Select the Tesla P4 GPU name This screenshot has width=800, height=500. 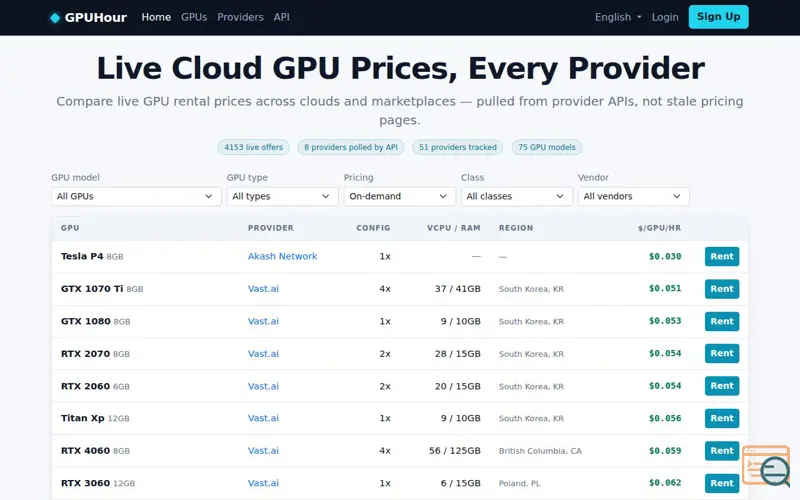82,256
